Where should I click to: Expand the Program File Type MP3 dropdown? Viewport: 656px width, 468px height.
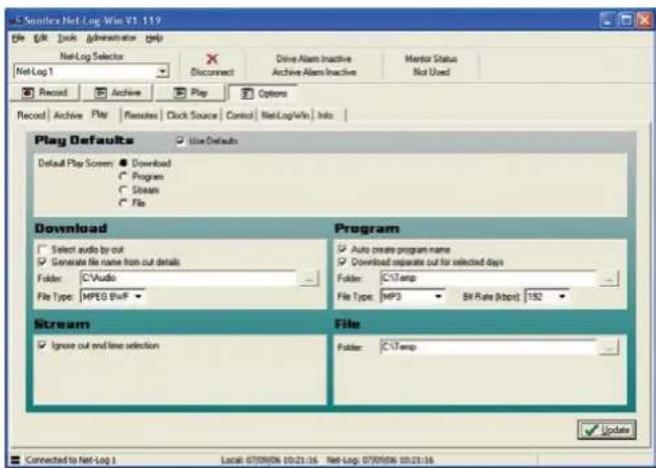[438, 297]
